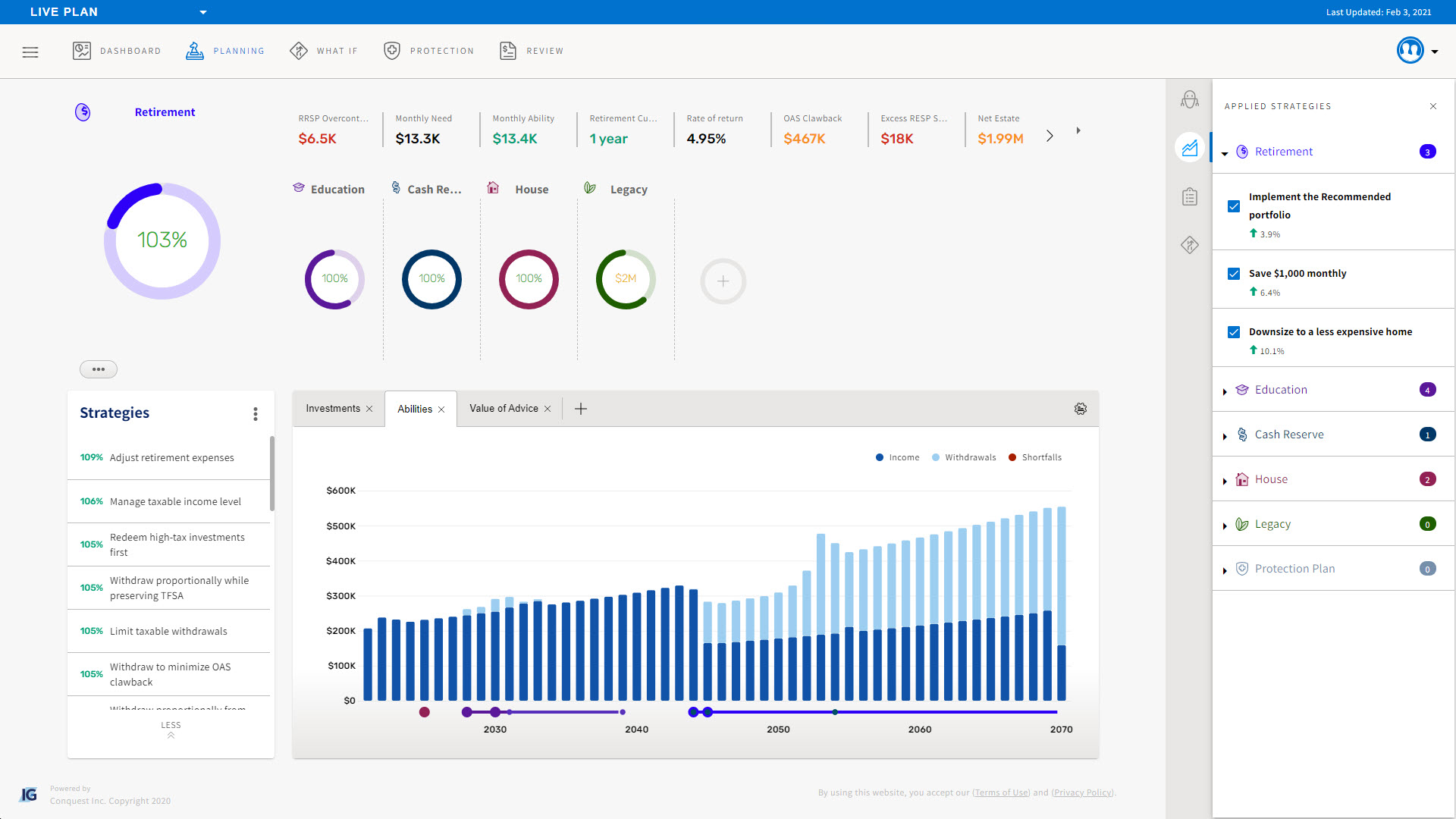
Task: Click the Legacy leaf icon
Action: 590,187
